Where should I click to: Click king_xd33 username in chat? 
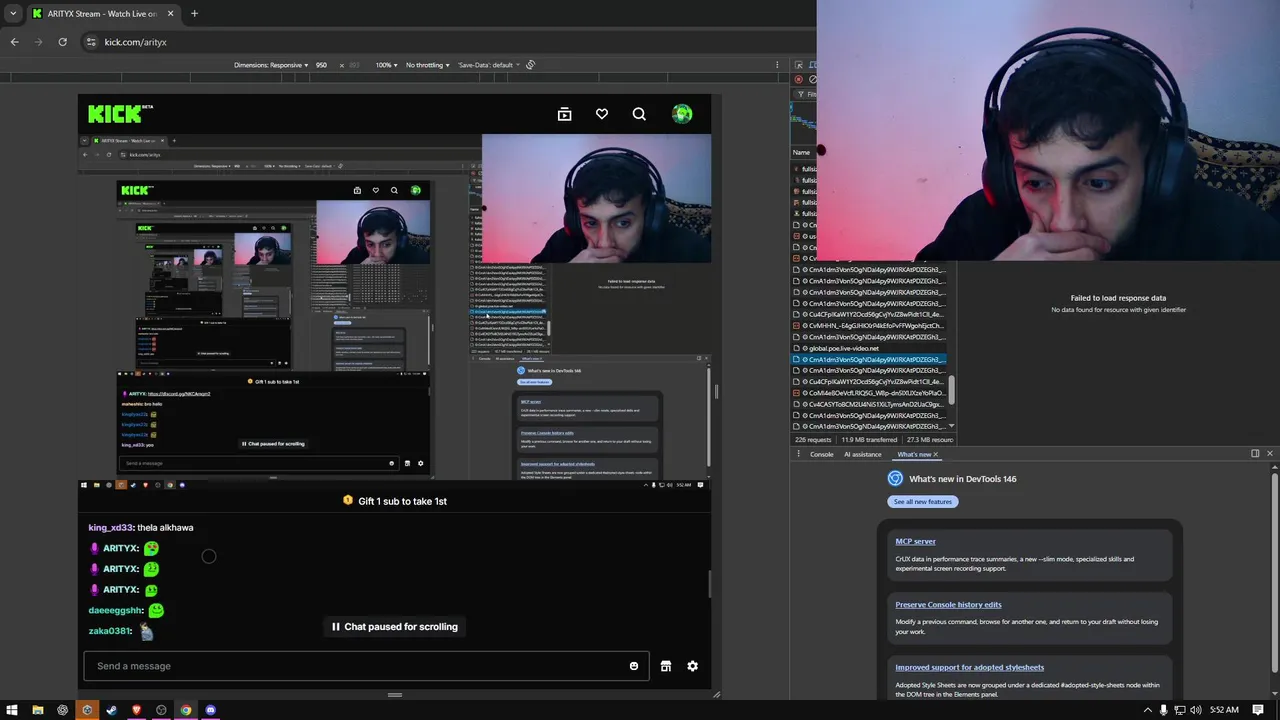click(110, 527)
